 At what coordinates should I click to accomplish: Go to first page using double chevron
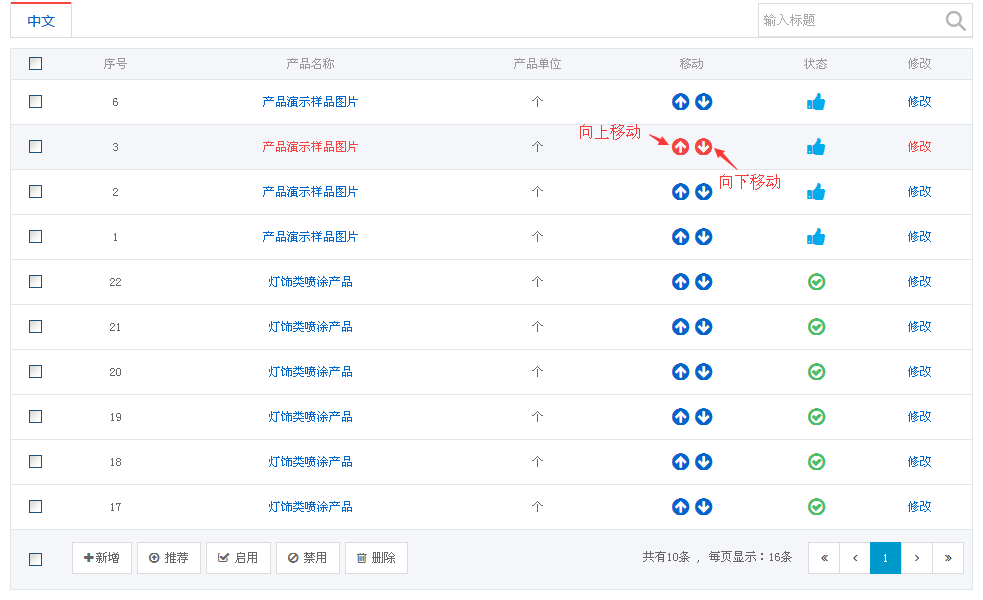(x=824, y=558)
